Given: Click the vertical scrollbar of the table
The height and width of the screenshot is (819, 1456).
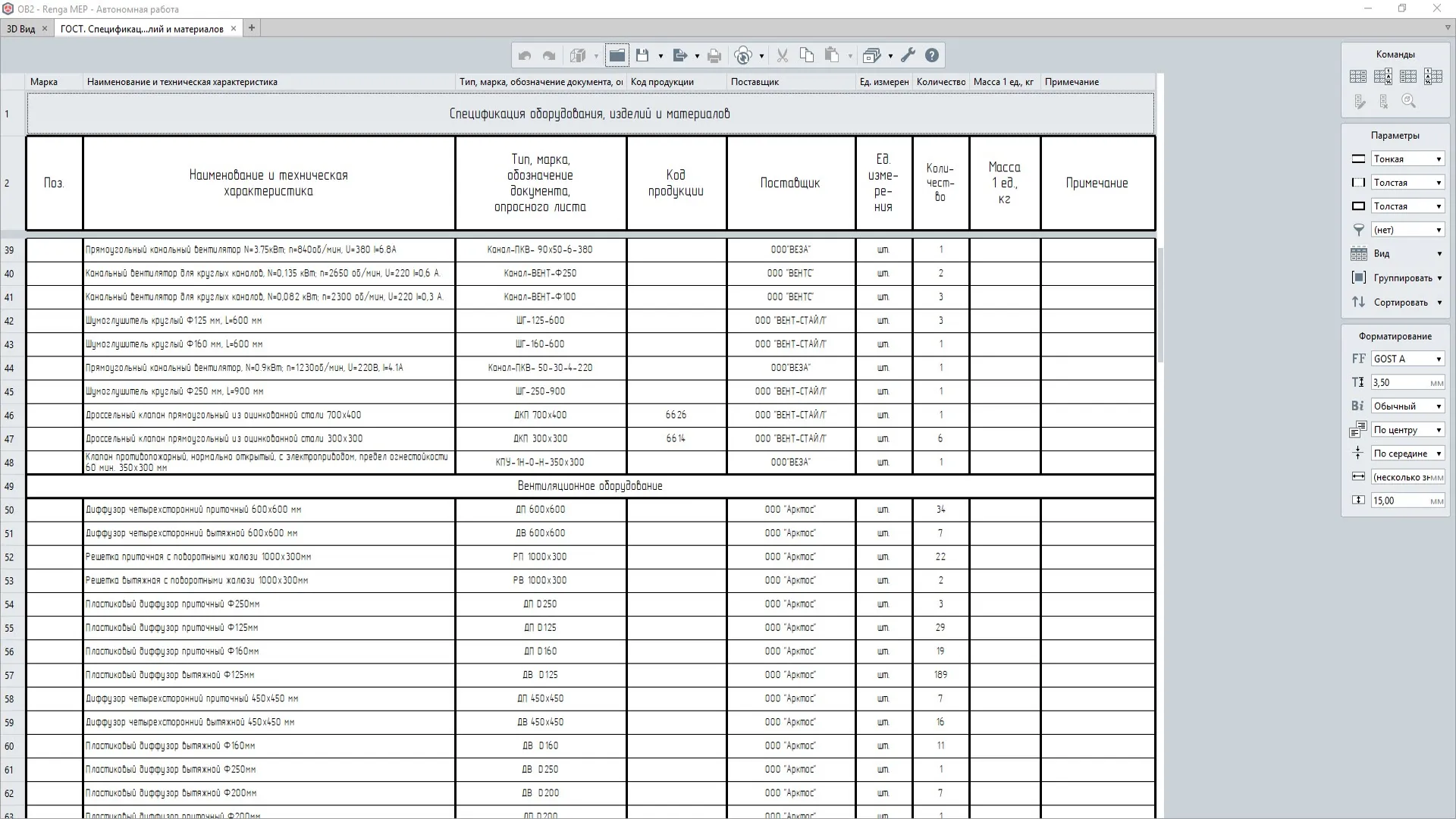Looking at the screenshot, I should click(x=1160, y=303).
